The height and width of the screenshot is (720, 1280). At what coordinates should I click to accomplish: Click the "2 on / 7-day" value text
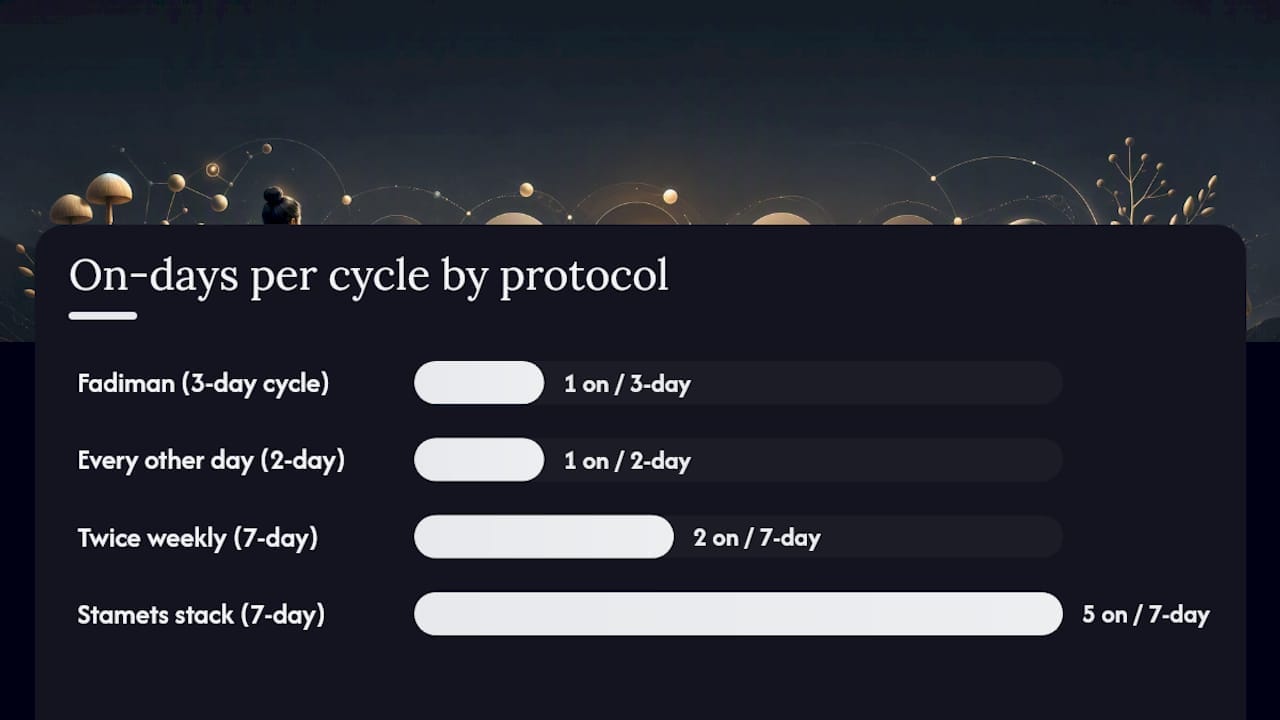point(757,538)
